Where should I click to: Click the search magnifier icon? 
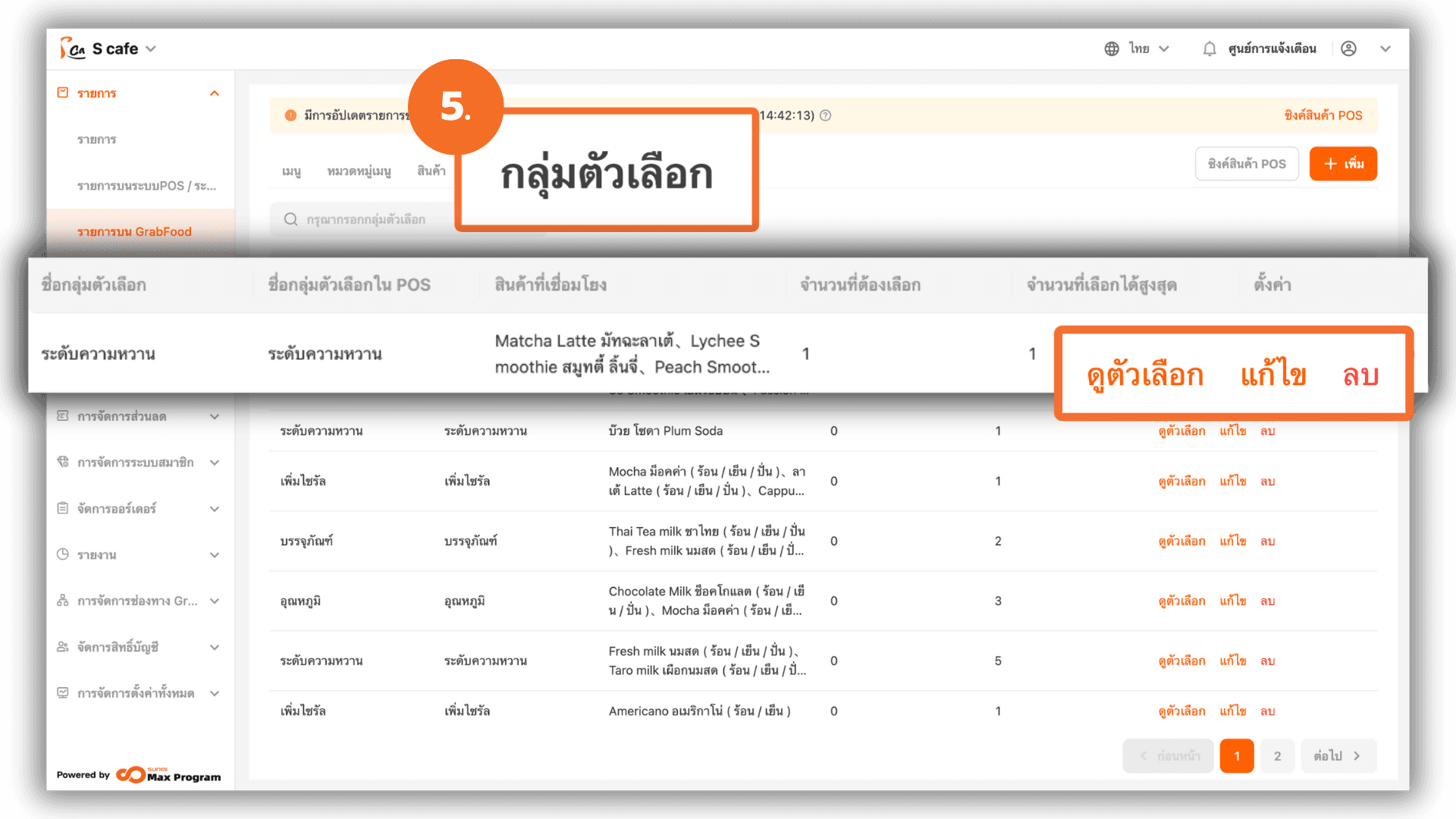[x=290, y=220]
